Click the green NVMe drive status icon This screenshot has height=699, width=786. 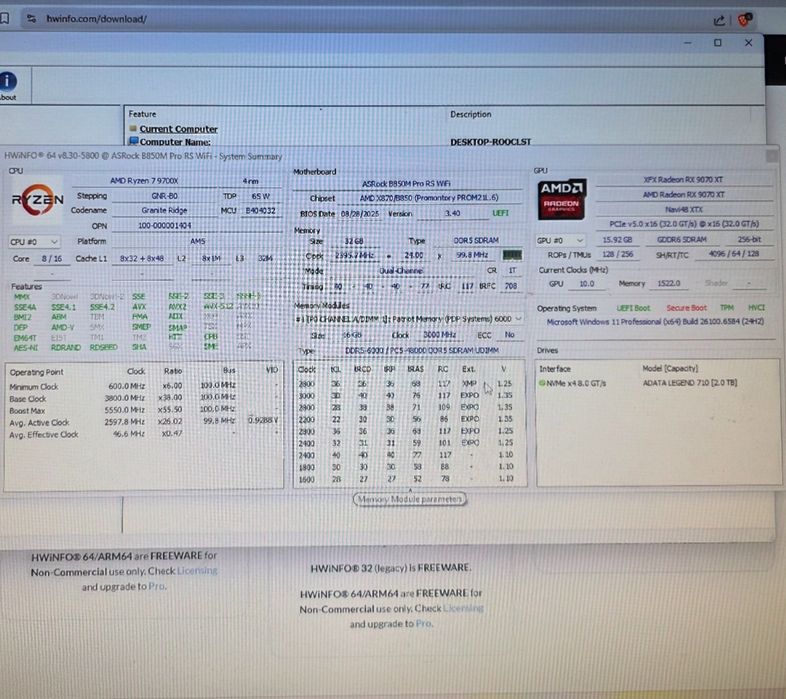point(541,383)
